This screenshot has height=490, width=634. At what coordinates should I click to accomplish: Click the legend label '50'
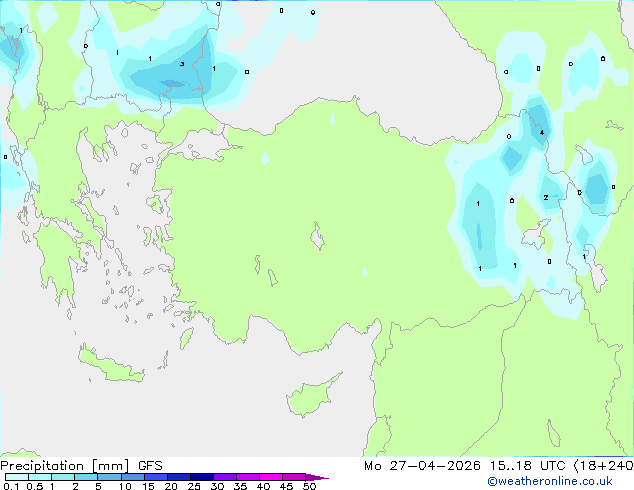point(309,486)
